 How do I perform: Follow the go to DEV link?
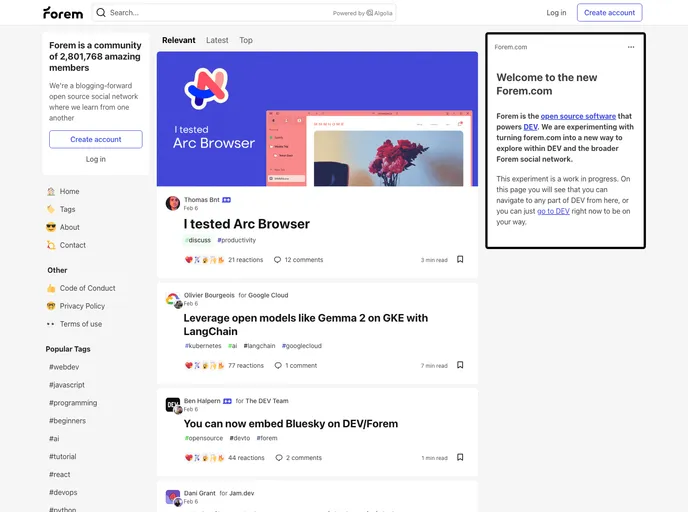(553, 211)
